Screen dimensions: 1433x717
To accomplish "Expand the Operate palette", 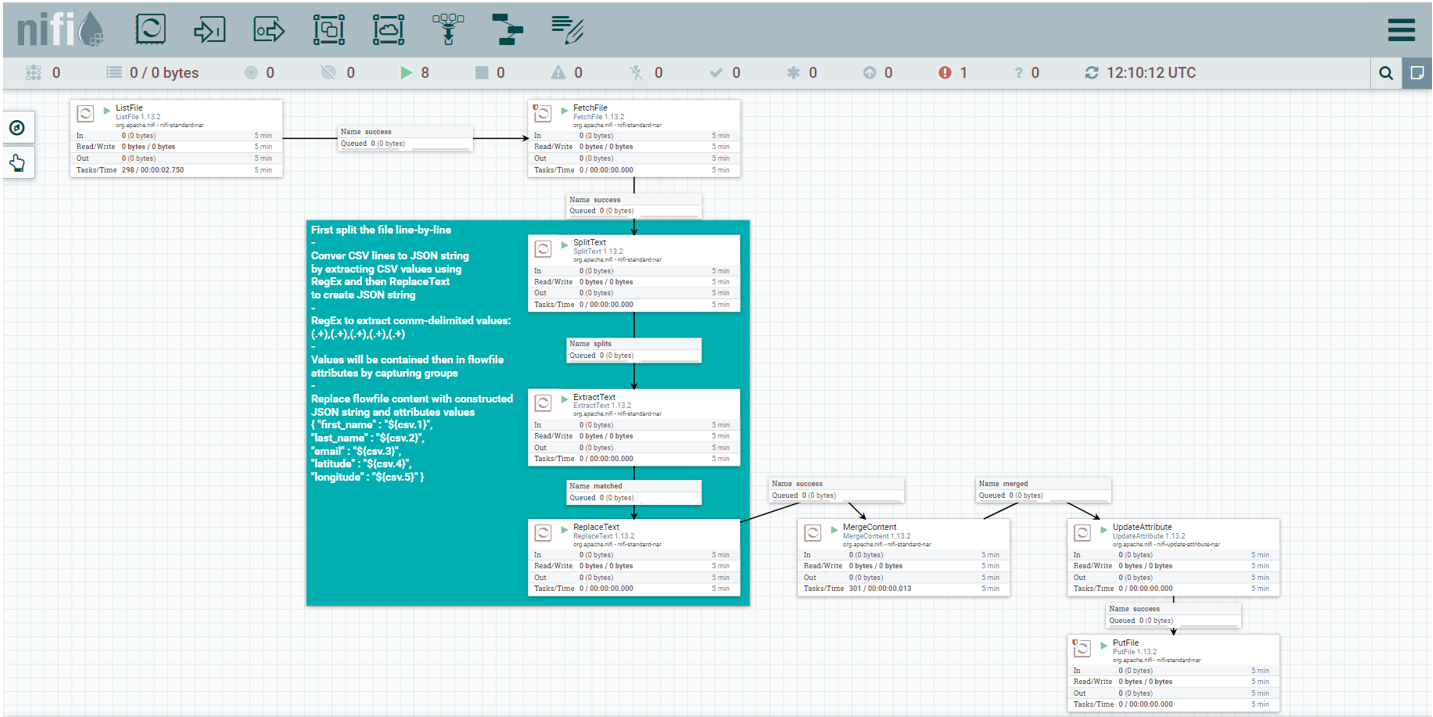I will click(17, 163).
